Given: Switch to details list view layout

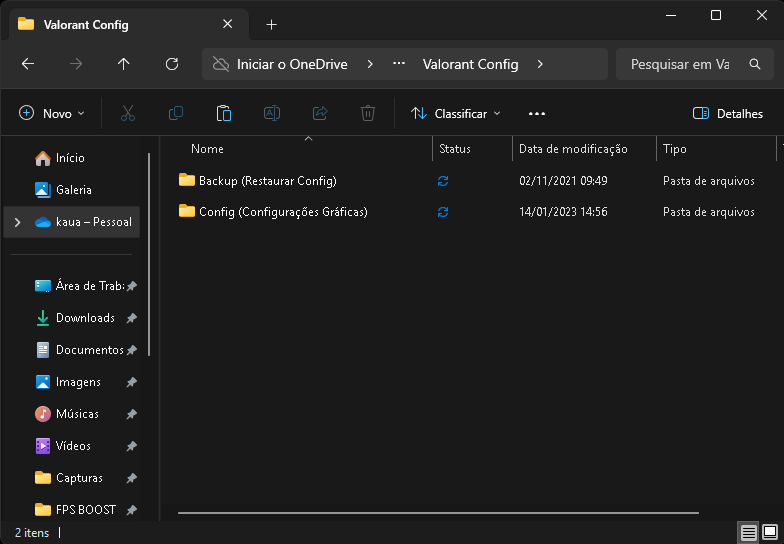Looking at the screenshot, I should pyautogui.click(x=748, y=532).
